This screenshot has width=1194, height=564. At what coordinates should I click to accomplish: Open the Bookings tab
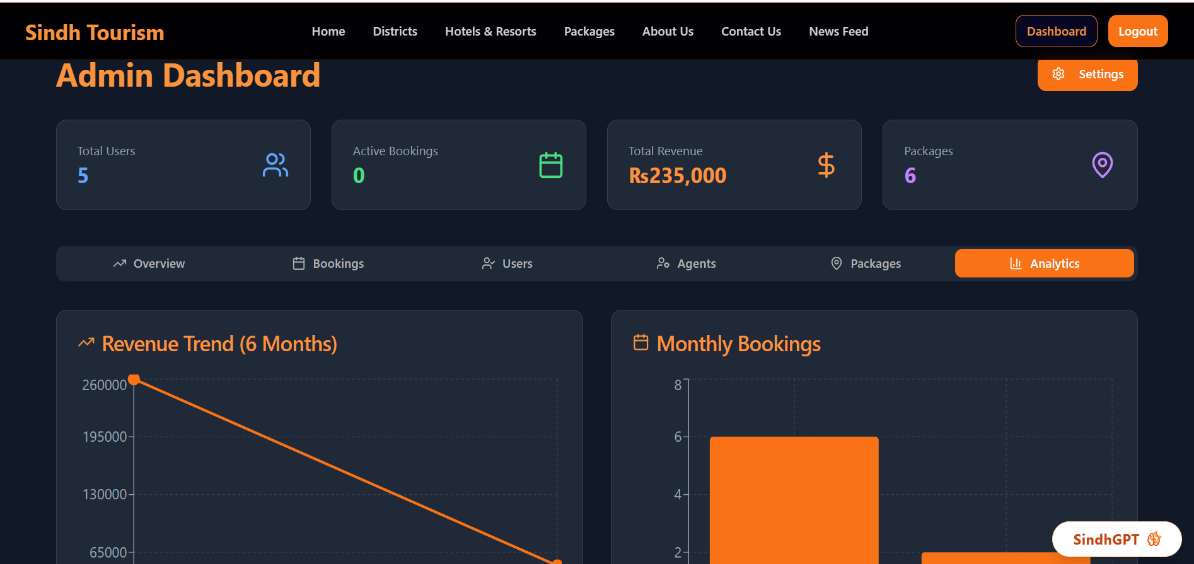(x=328, y=264)
